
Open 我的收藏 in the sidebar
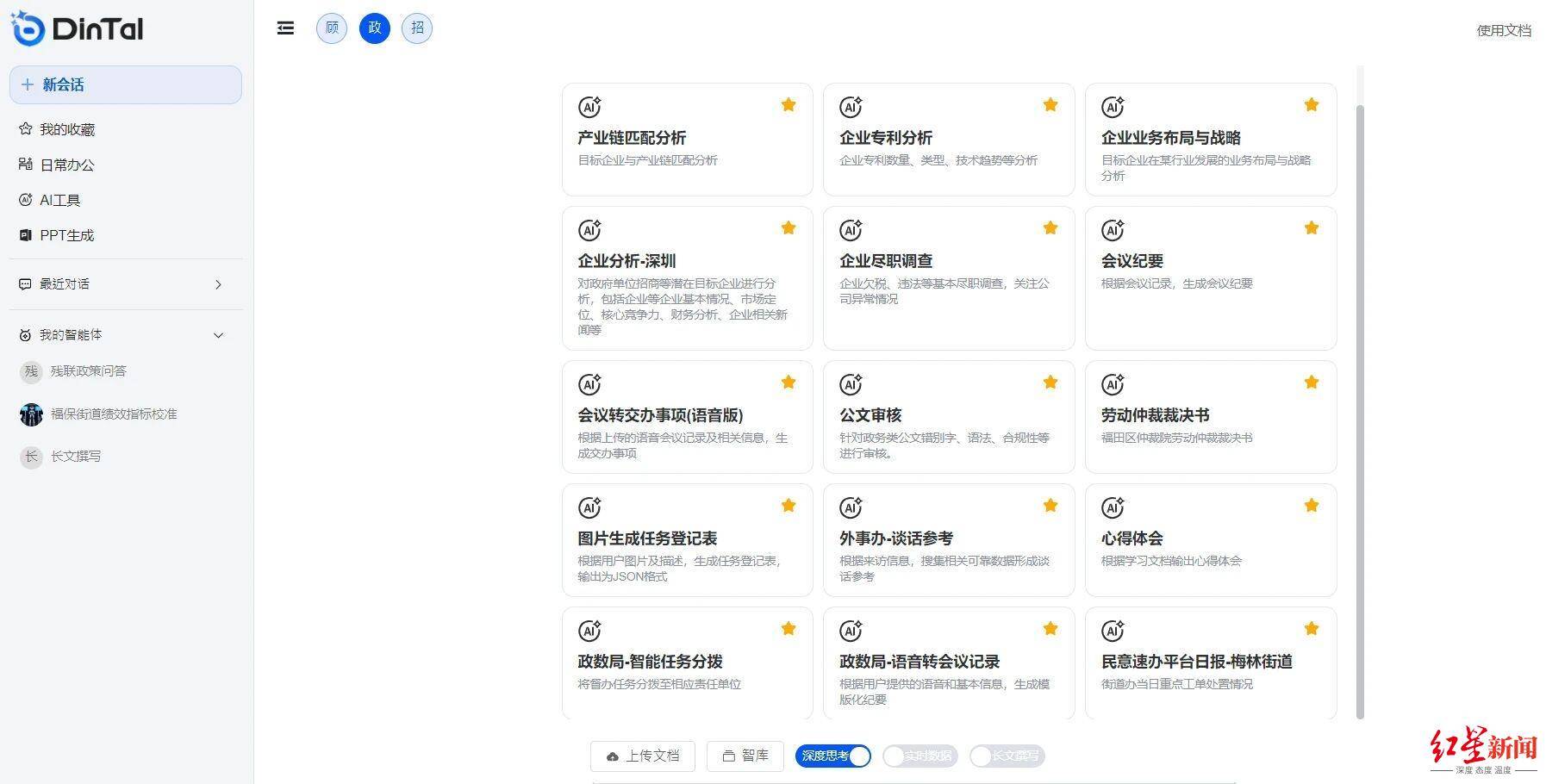pos(67,129)
